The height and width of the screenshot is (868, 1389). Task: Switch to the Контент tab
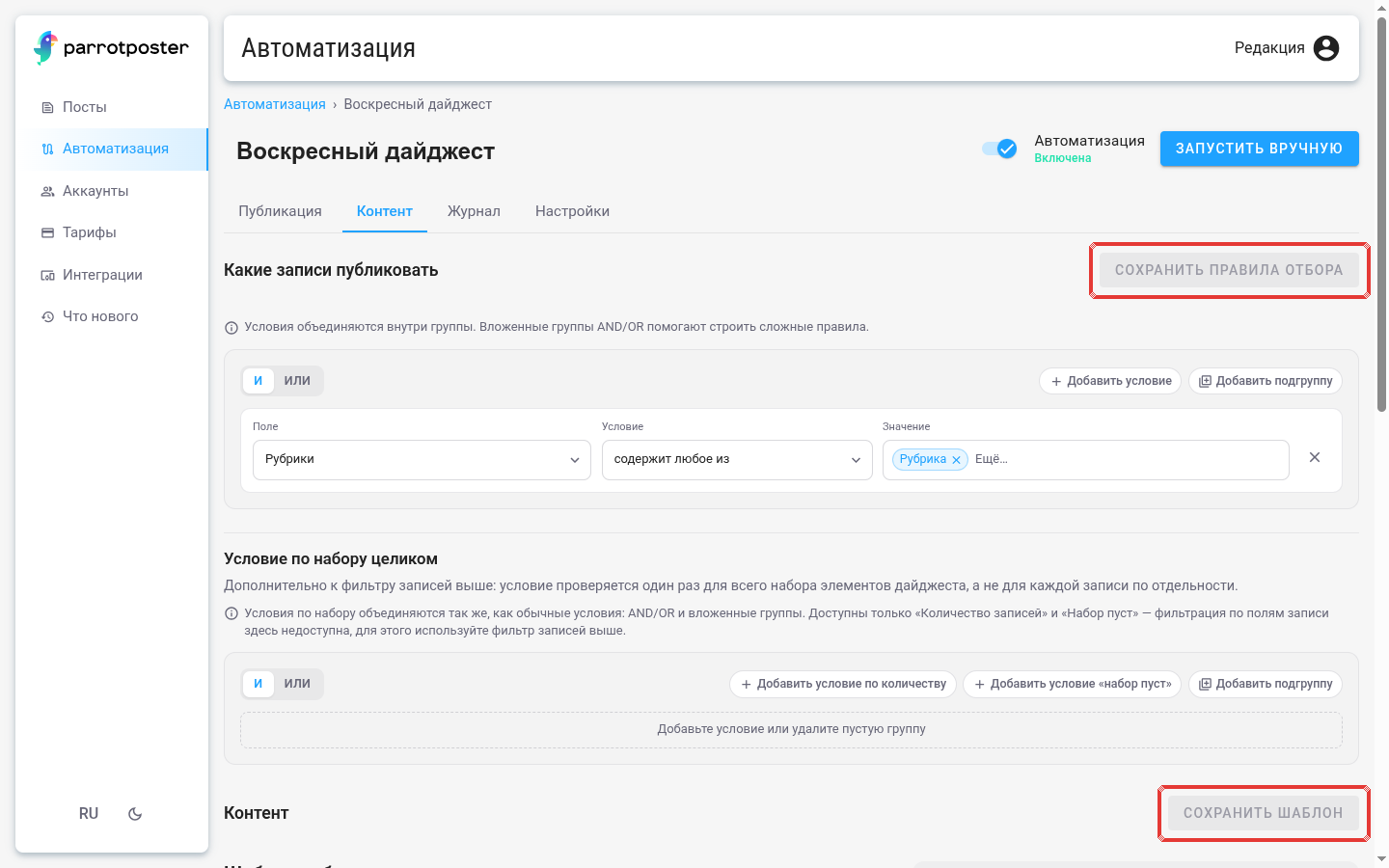[x=385, y=211]
